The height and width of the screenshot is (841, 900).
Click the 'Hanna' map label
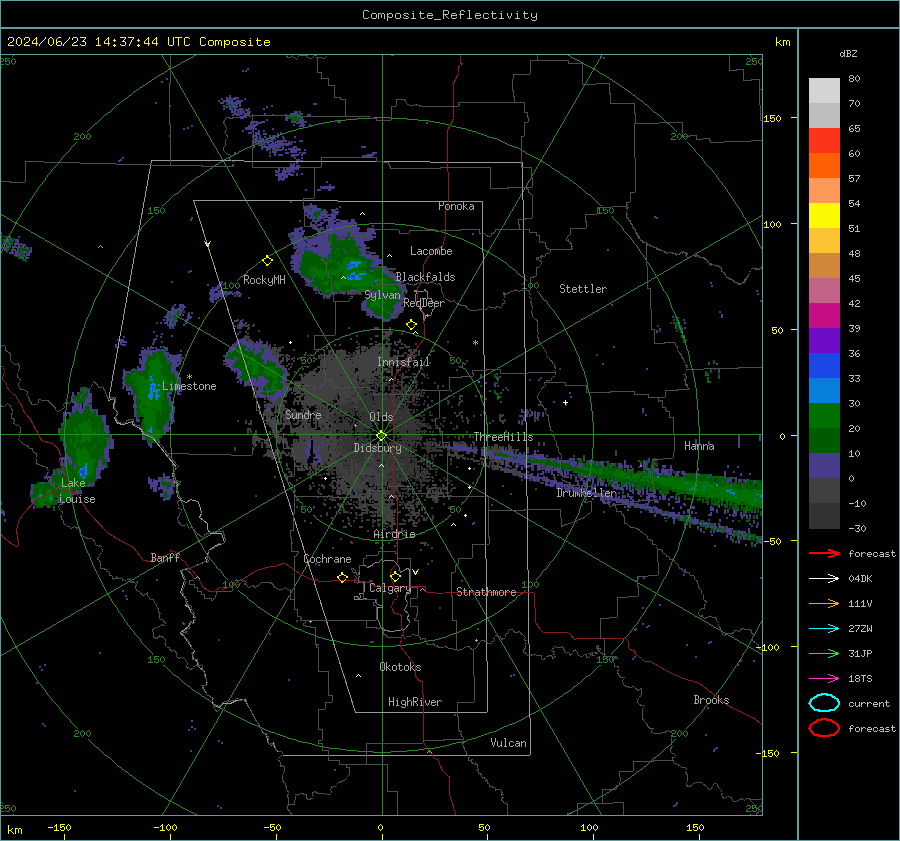[699, 446]
